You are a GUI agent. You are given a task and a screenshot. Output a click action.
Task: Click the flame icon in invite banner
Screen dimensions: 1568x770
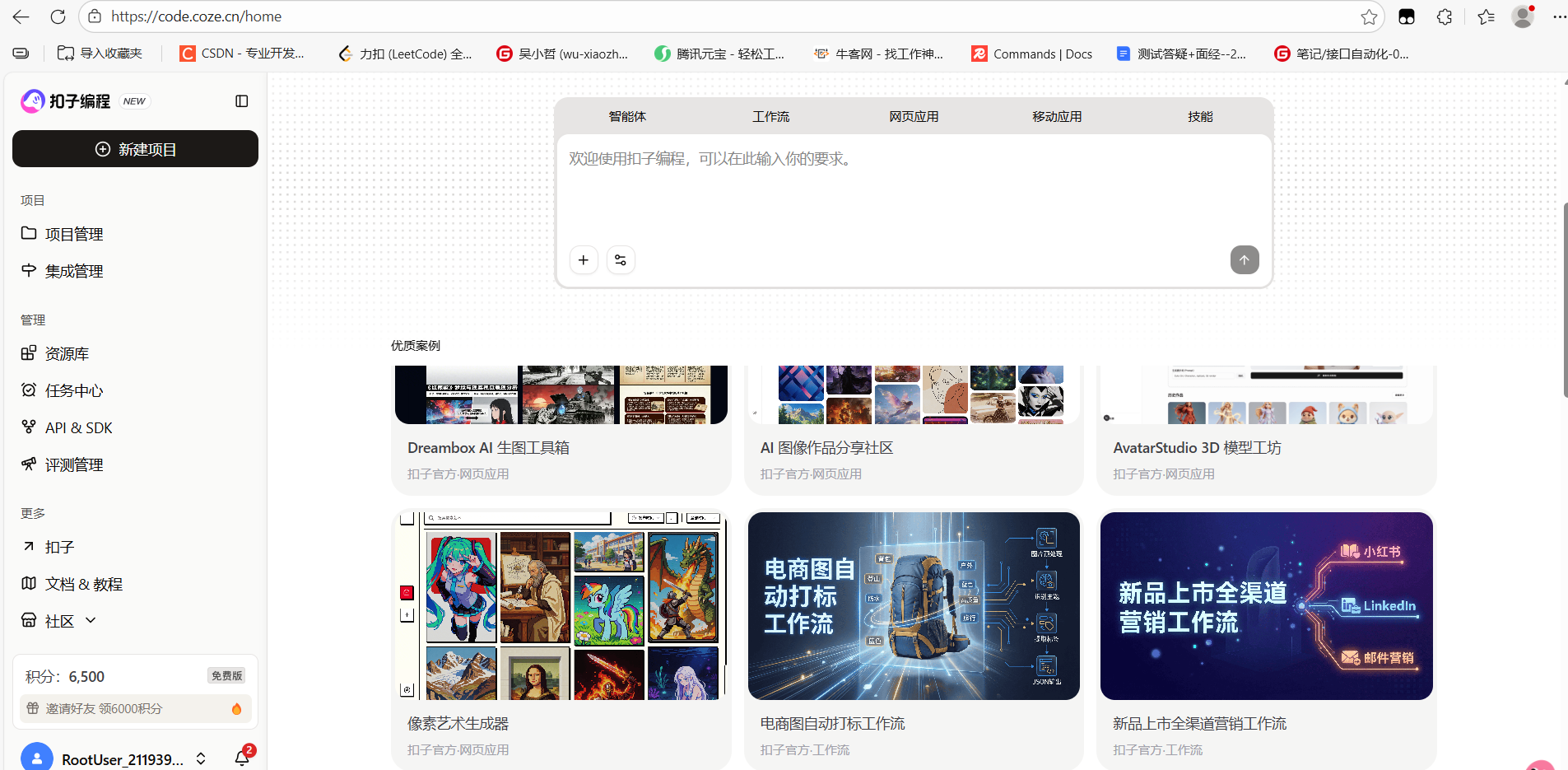coord(237,708)
